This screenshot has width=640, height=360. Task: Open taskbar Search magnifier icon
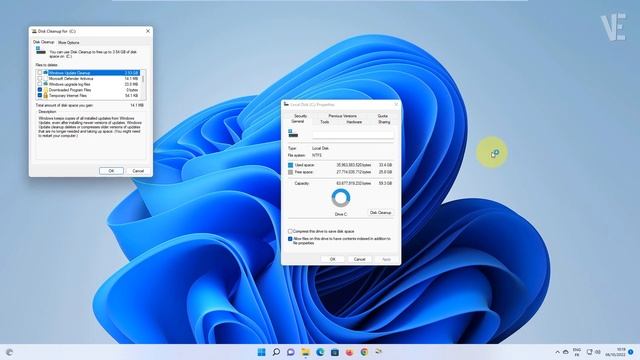(x=276, y=352)
